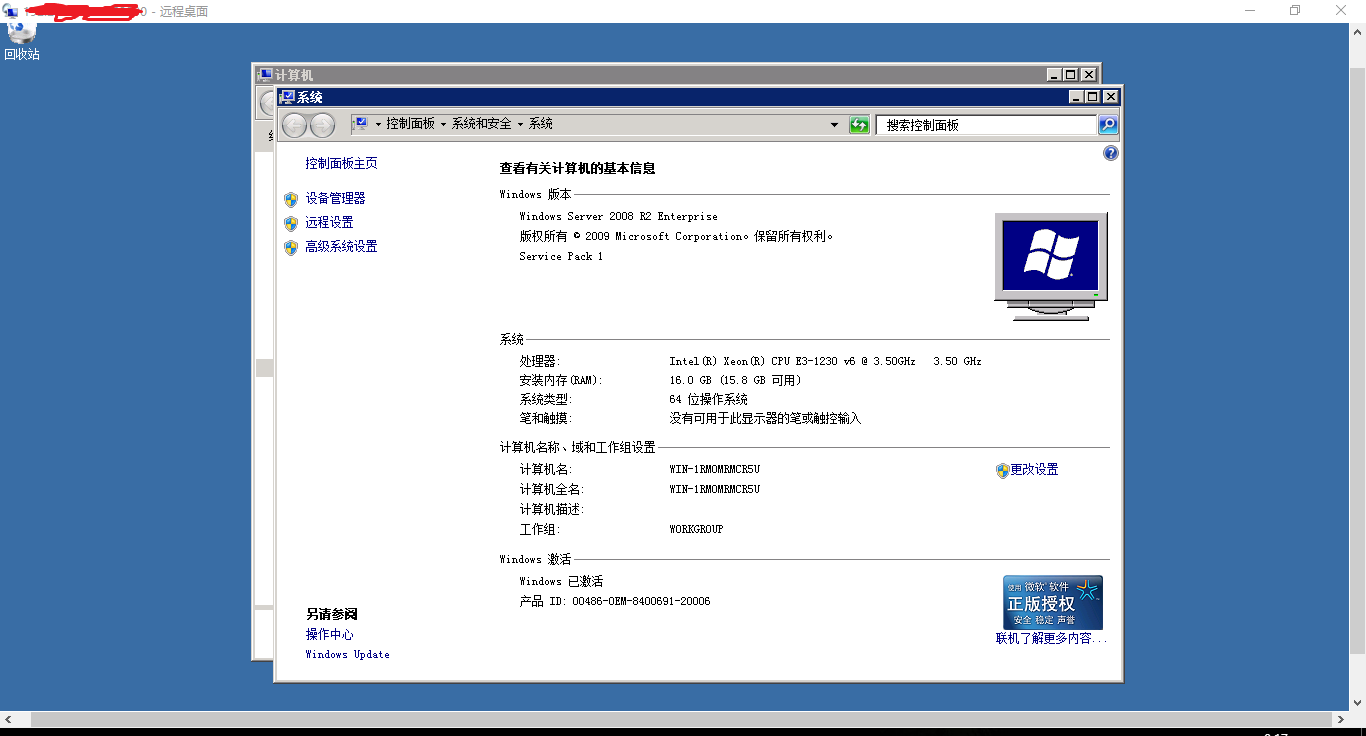Close the 计算机 background window
Viewport: 1366px width, 736px height.
pyautogui.click(x=1089, y=75)
